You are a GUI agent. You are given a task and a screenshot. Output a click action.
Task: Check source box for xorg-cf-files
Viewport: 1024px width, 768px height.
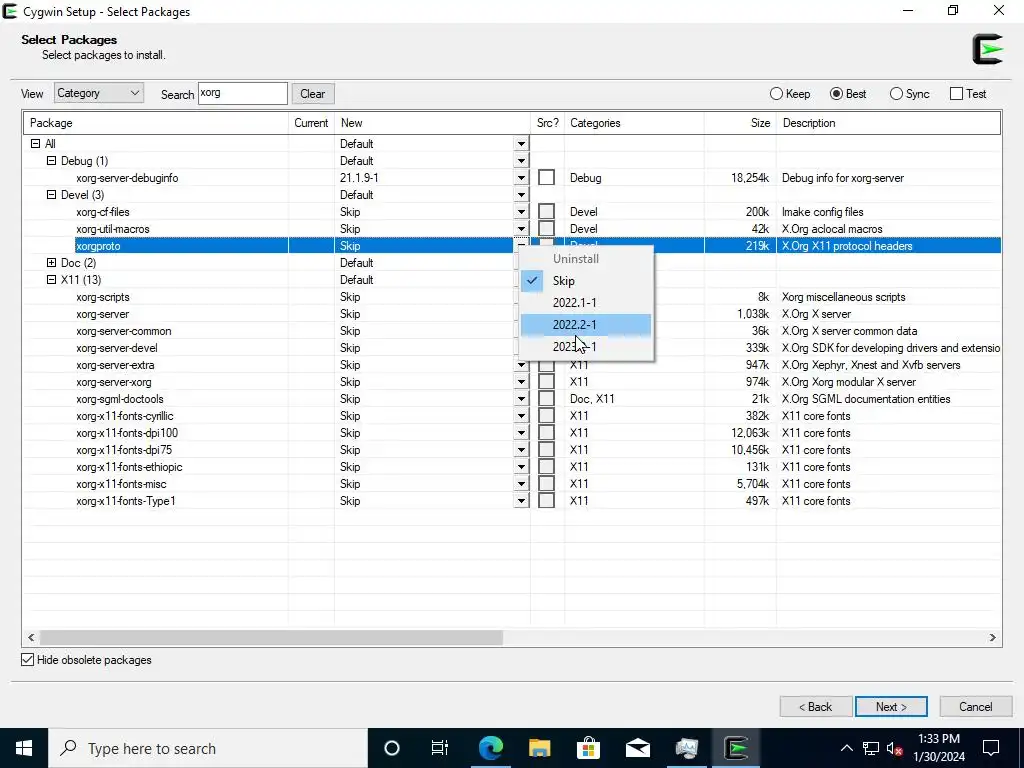(x=547, y=212)
